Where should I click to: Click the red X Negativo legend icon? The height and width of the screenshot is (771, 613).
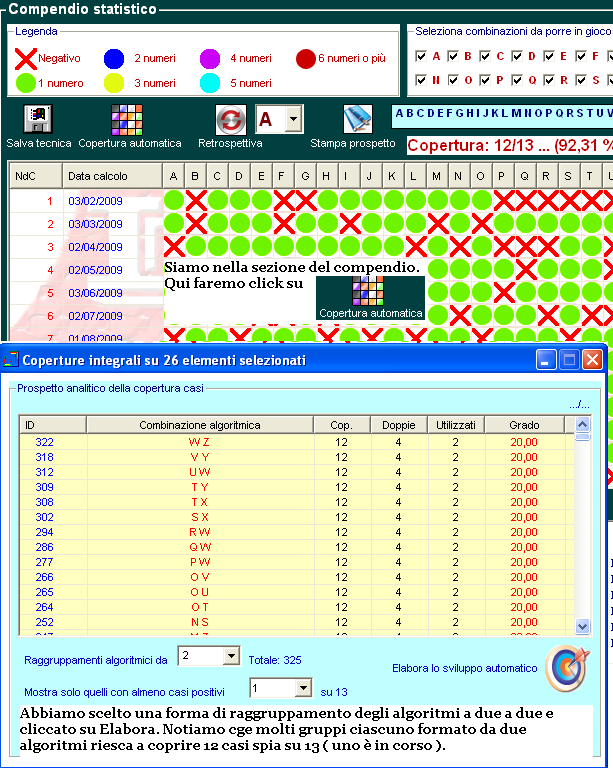26,59
